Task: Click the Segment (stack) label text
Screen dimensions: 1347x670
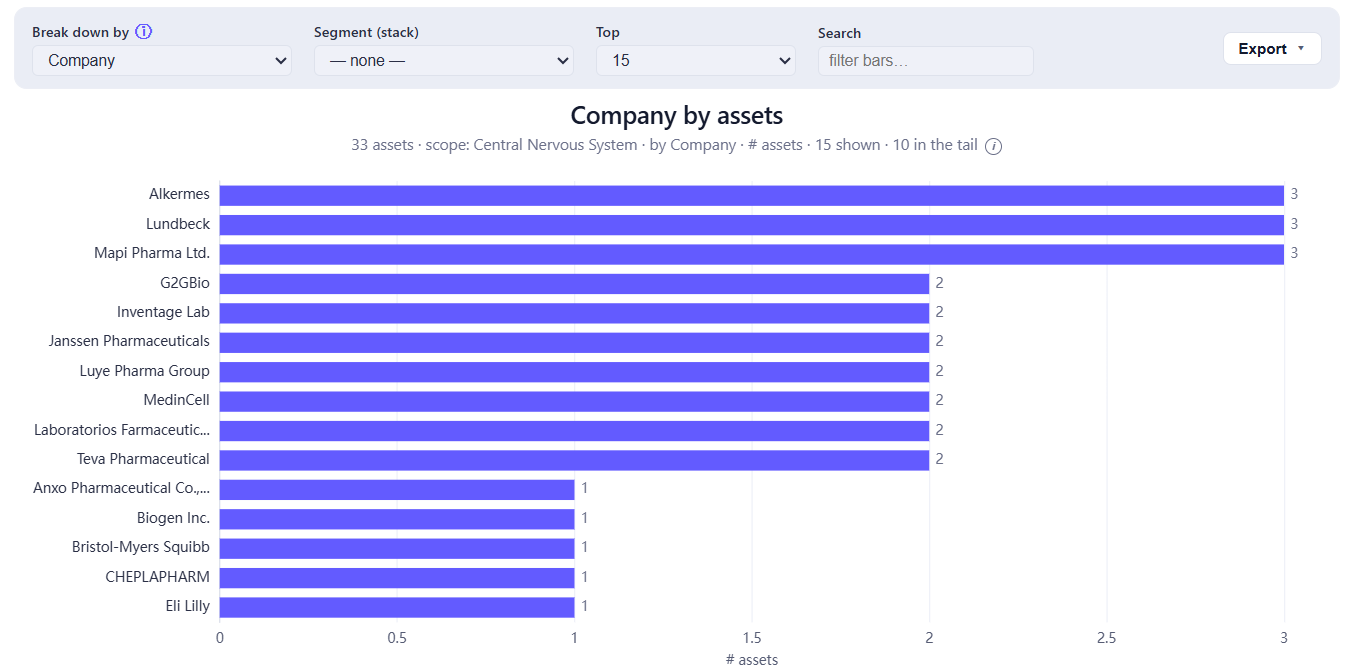Action: (x=366, y=32)
